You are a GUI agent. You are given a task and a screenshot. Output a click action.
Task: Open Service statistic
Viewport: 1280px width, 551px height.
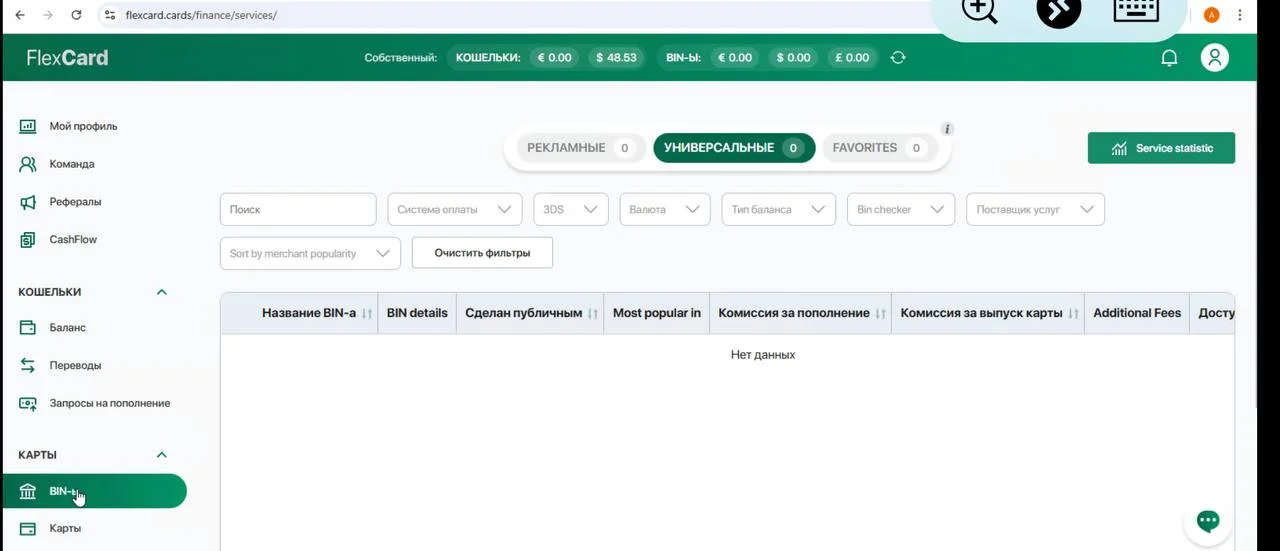point(1161,148)
